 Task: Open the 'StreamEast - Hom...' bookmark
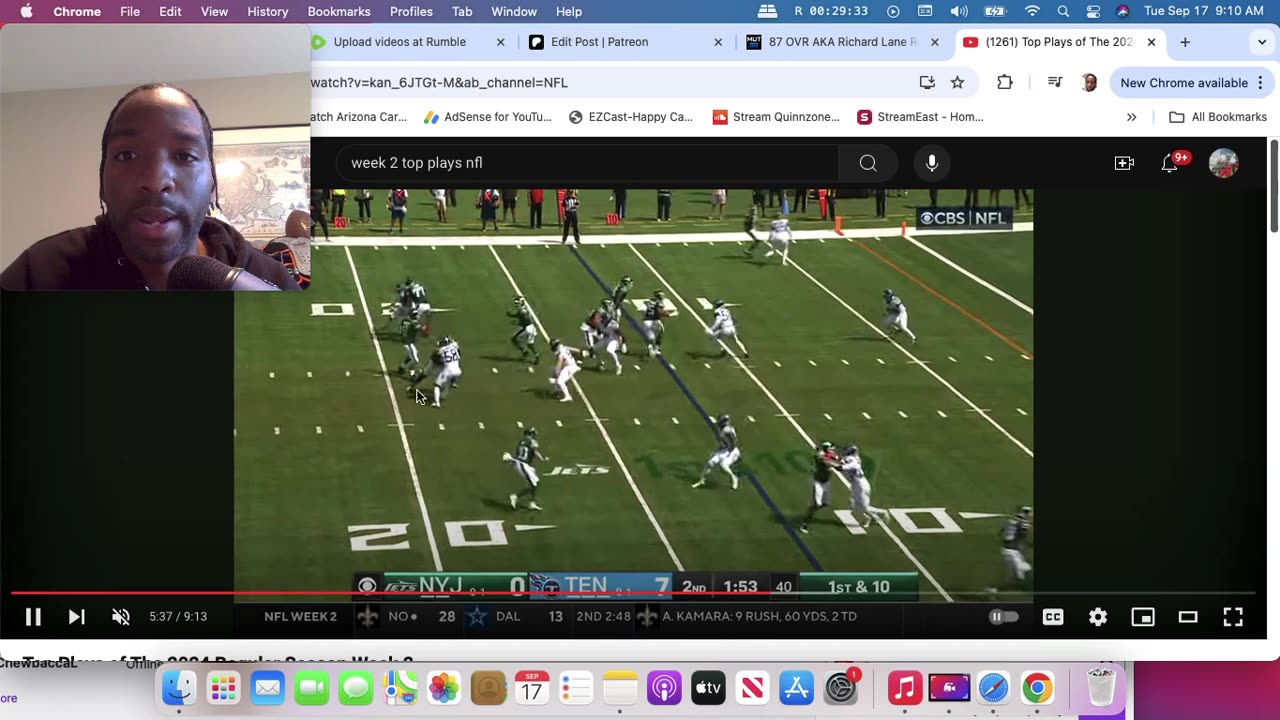(x=920, y=117)
